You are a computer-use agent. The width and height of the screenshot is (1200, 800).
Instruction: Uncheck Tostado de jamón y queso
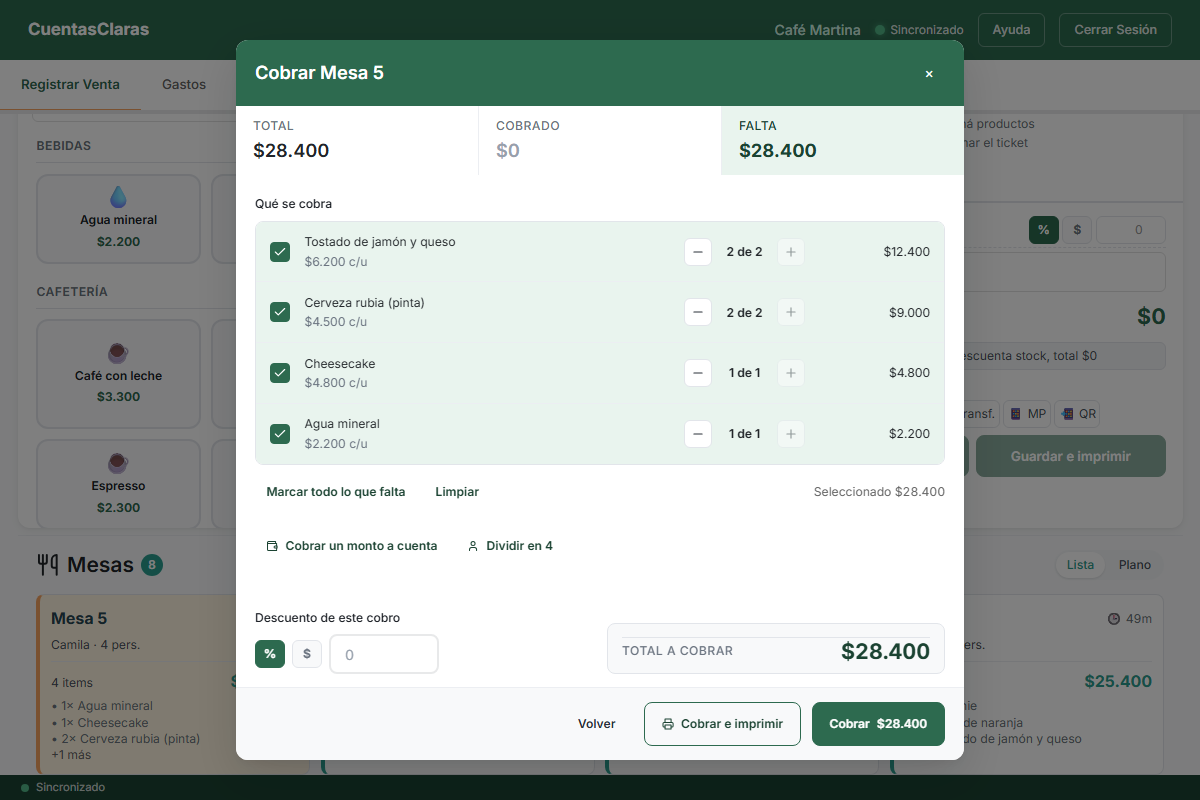[x=280, y=252]
